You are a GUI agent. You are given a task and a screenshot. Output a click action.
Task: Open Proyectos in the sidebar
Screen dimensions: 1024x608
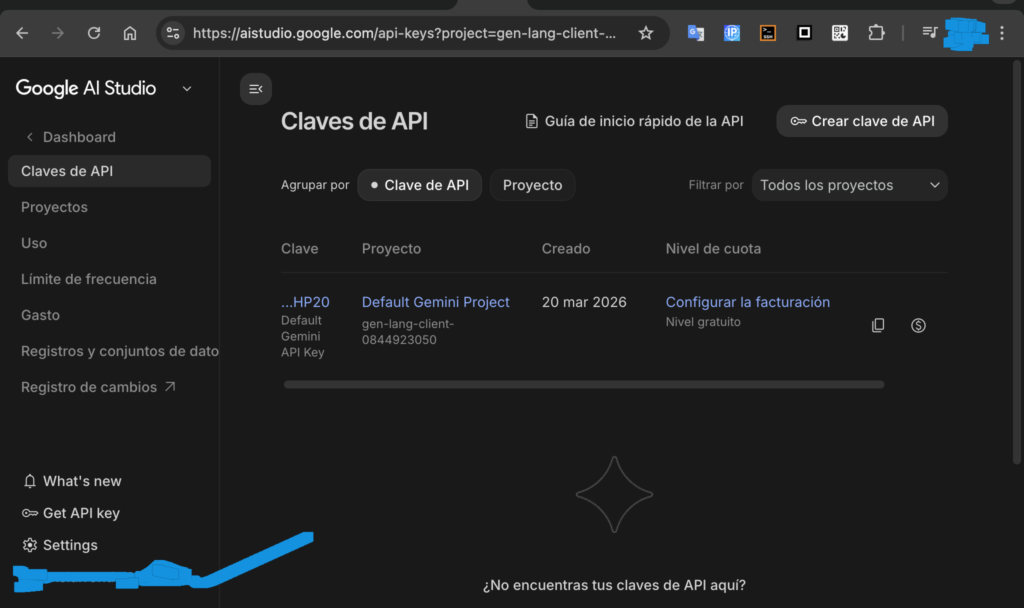click(54, 207)
